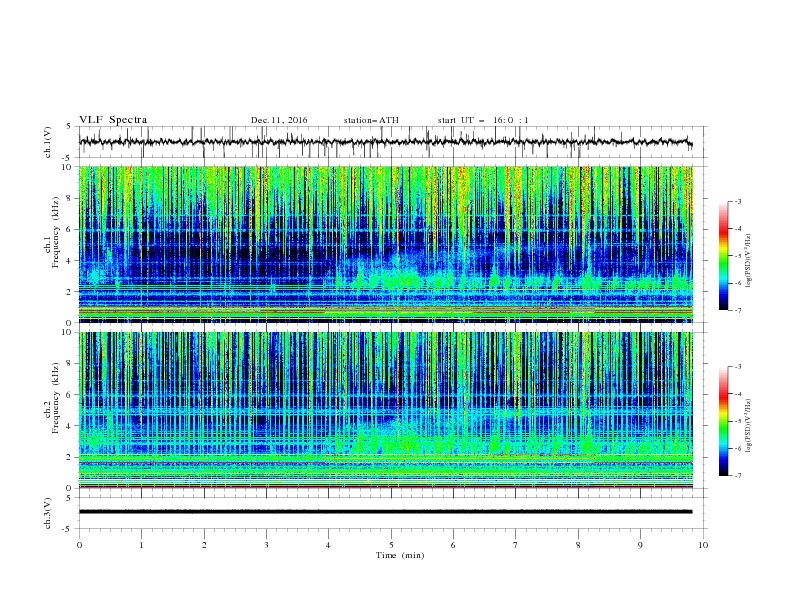This screenshot has height=612, width=792.
Task: Click the "2" kHz tick on ch.1 frequency axis
Action: [69, 292]
